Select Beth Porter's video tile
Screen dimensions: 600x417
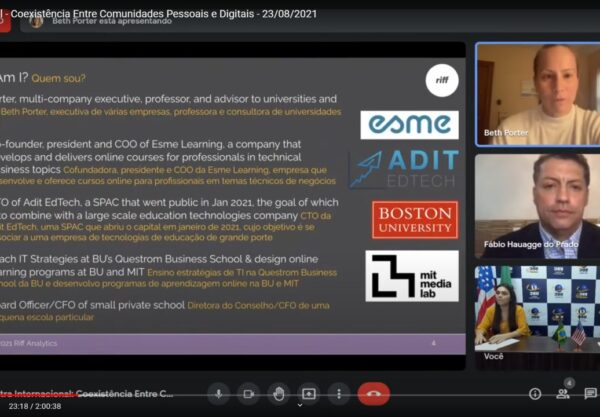537,94
